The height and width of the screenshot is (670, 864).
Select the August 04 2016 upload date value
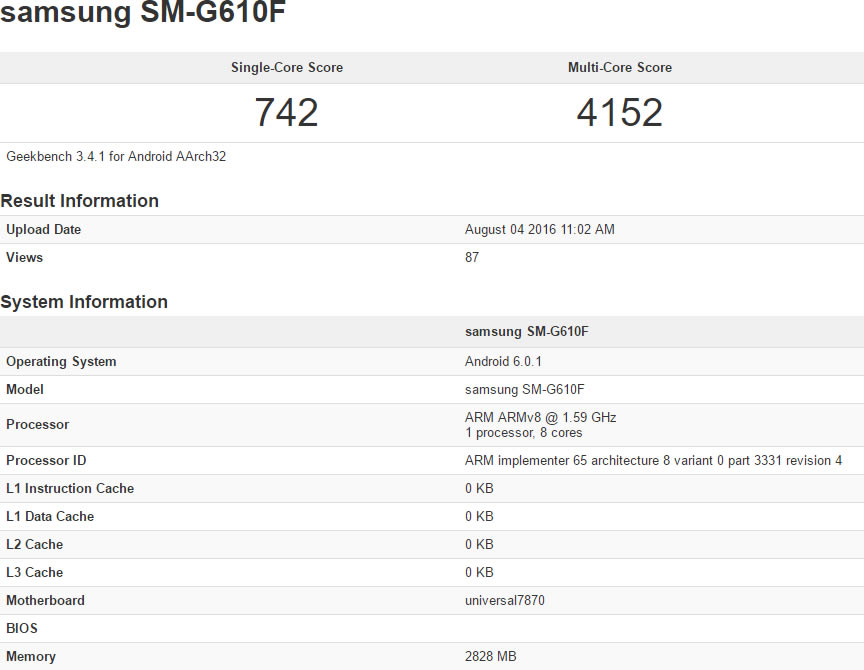coord(540,230)
